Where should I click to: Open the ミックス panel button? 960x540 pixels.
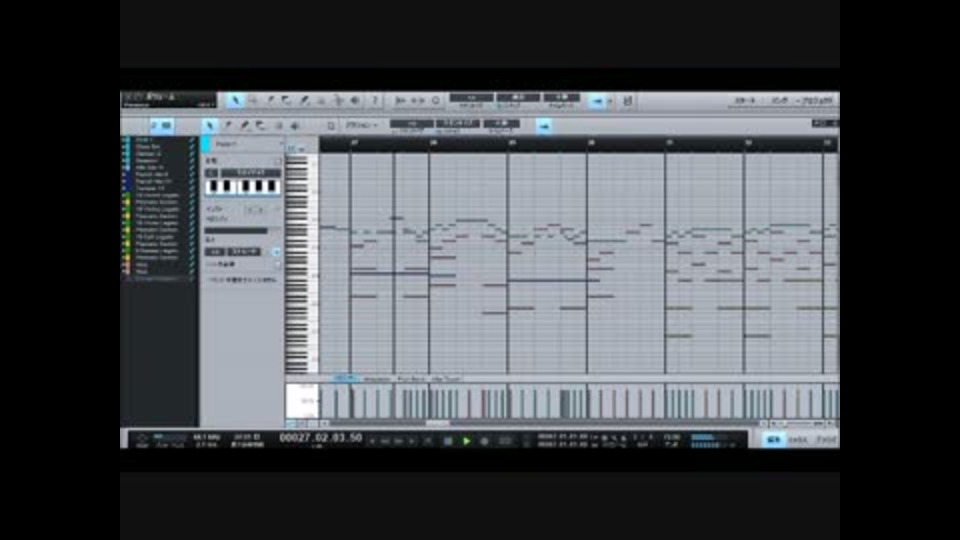click(798, 440)
